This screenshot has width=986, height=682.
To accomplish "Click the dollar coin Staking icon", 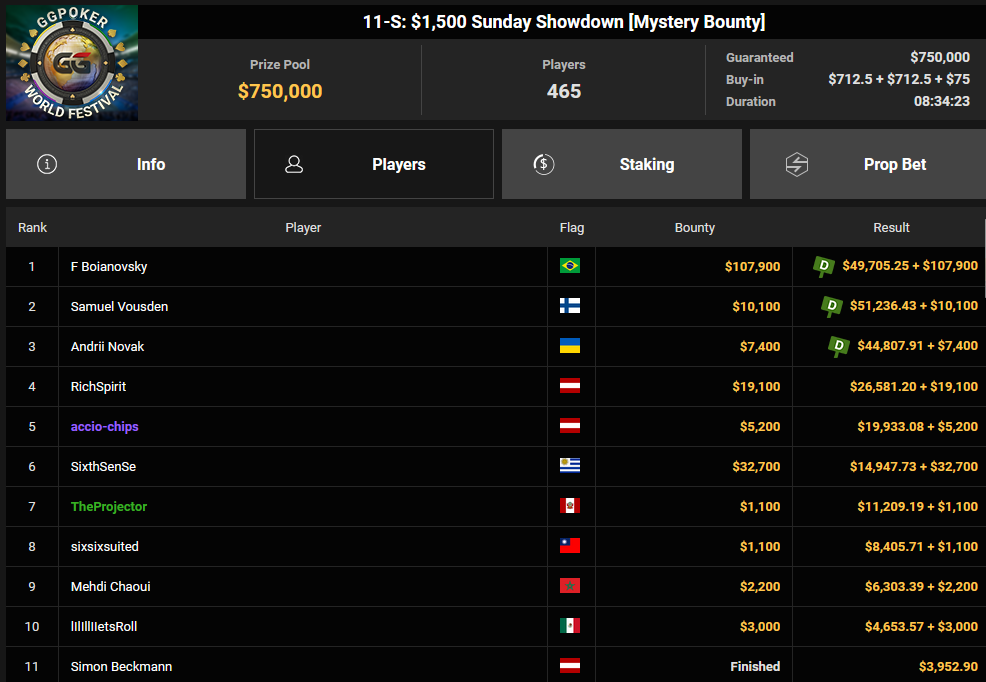I will [544, 164].
